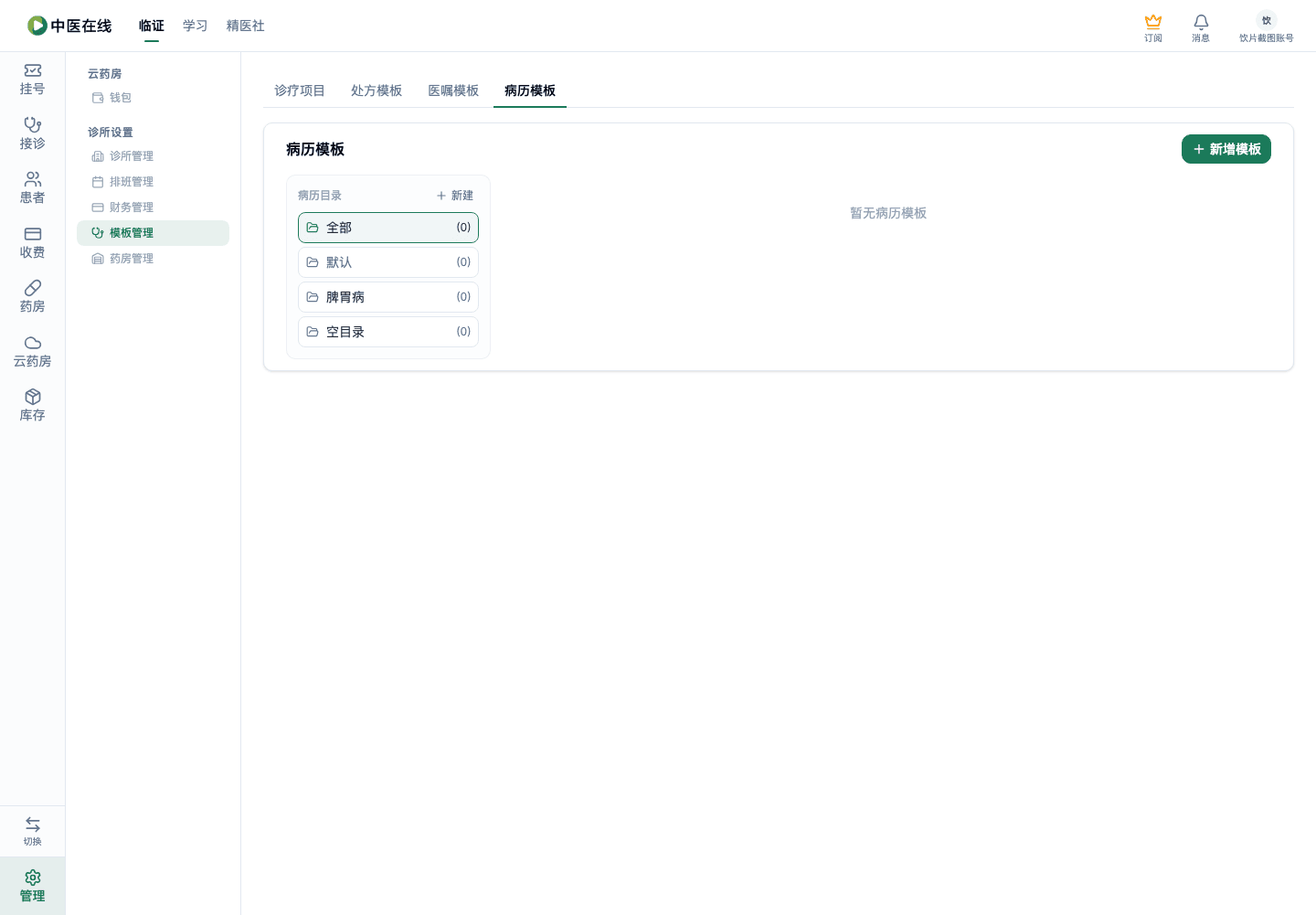Select the 脾胃病 directory row
This screenshot has height=915, width=1316.
coord(388,297)
